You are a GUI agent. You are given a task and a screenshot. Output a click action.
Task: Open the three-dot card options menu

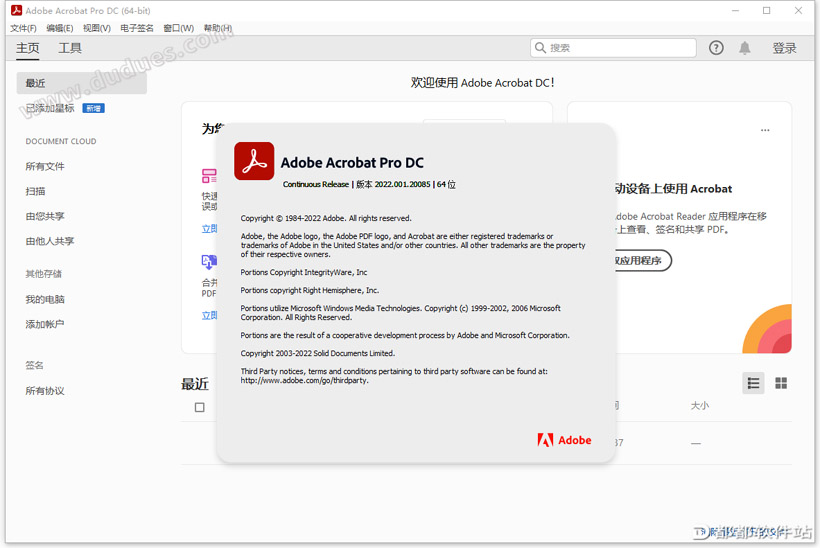pos(765,130)
